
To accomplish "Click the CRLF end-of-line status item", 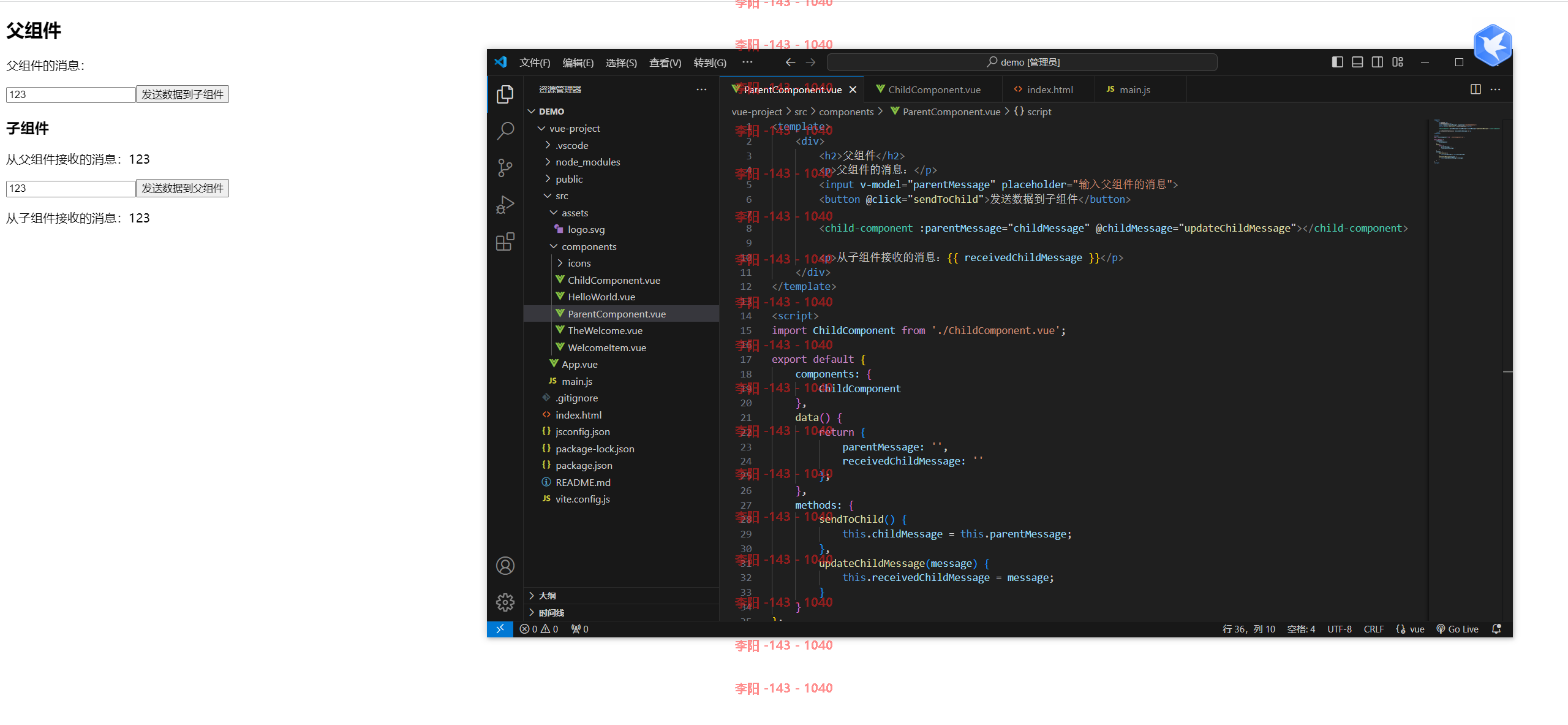I will point(1374,629).
